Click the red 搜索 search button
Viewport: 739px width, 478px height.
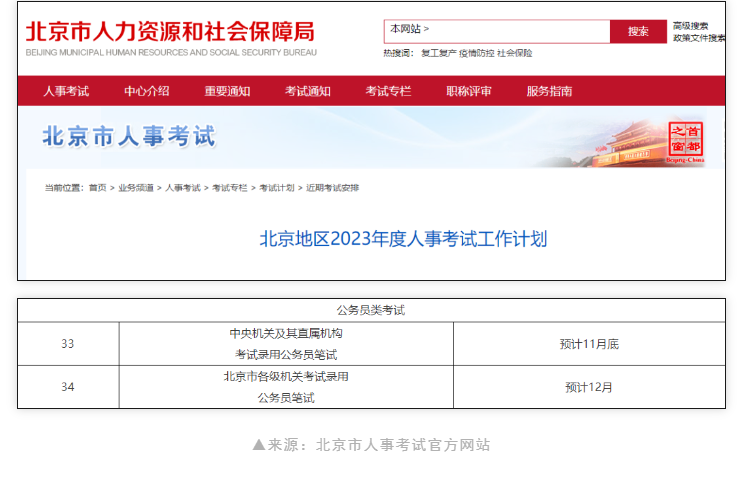point(638,32)
